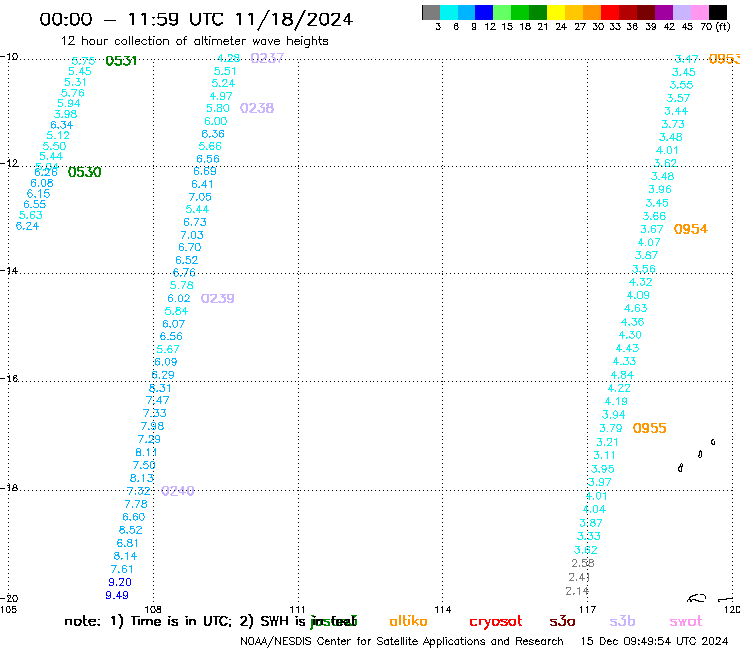Screen dimensions: 740x650
Task: Click the longitude axis label 111
Action: 298,610
